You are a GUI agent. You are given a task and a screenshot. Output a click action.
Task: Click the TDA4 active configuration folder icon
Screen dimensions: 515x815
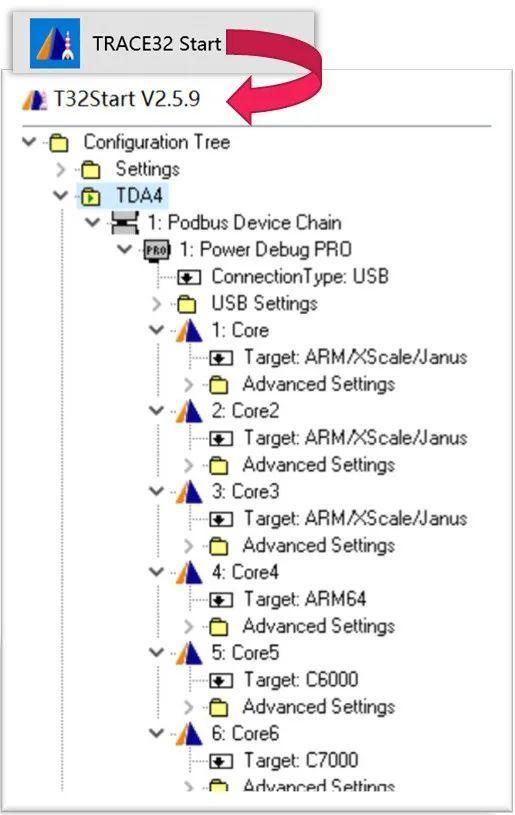pyautogui.click(x=91, y=196)
